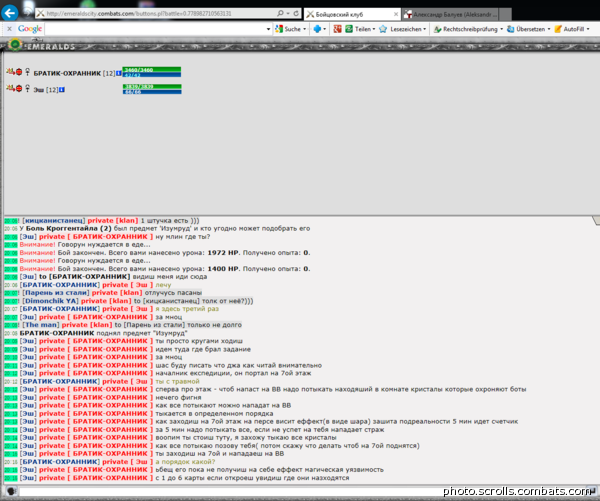Viewport: 600px width, 501px height.
Task: Click the name Боль Кроггентайла (2) in chat
Action: (x=69, y=228)
